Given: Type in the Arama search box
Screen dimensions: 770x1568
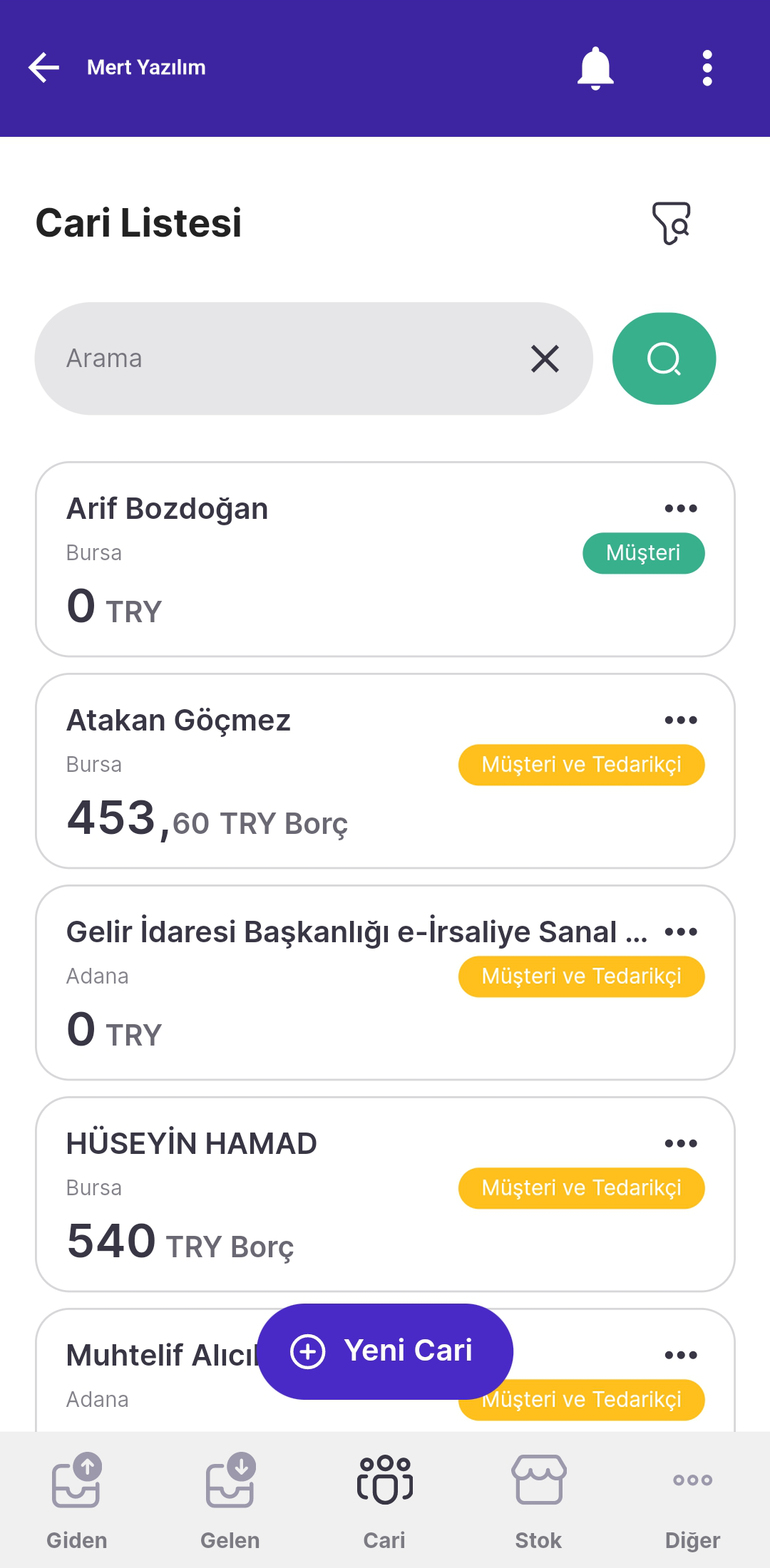Looking at the screenshot, I should pos(285,359).
